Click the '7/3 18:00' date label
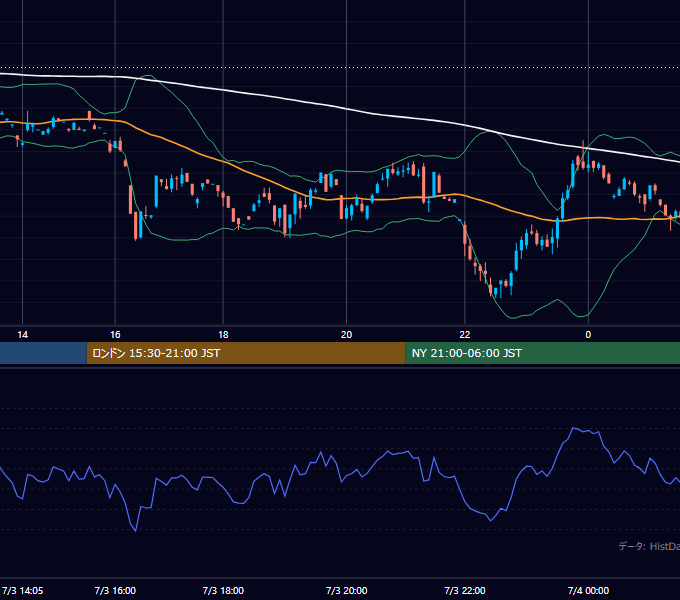 [x=223, y=590]
